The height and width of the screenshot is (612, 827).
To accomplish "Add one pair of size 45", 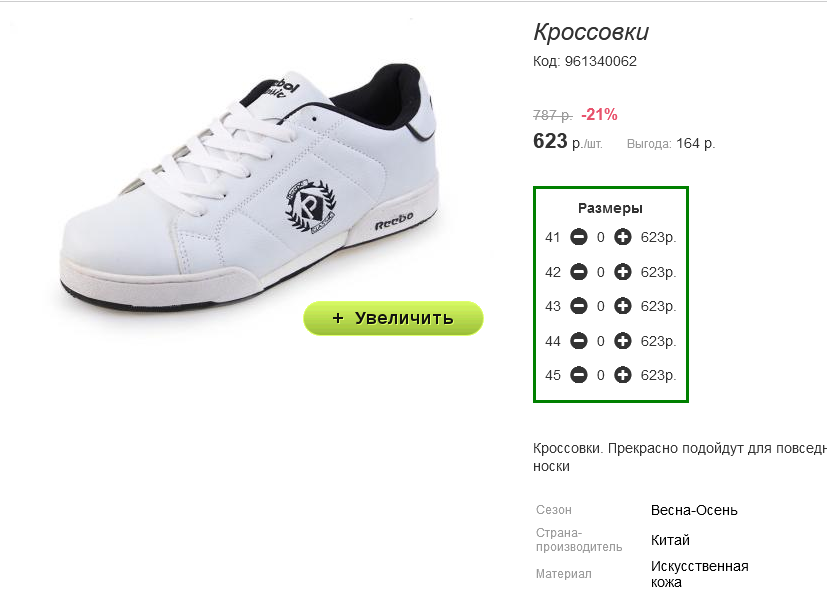I will tap(623, 375).
